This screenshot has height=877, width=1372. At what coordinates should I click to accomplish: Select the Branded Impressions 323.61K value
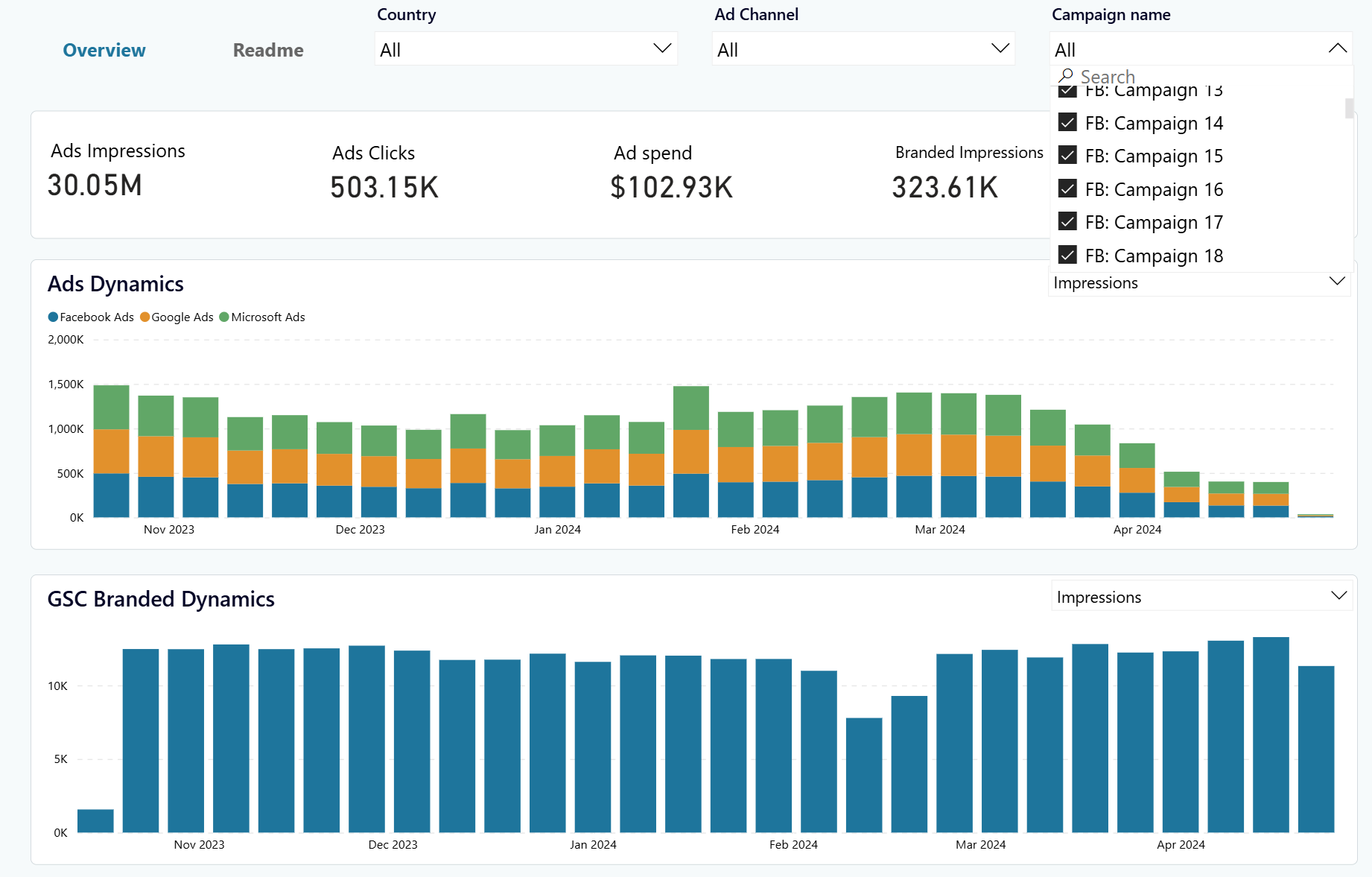point(945,188)
